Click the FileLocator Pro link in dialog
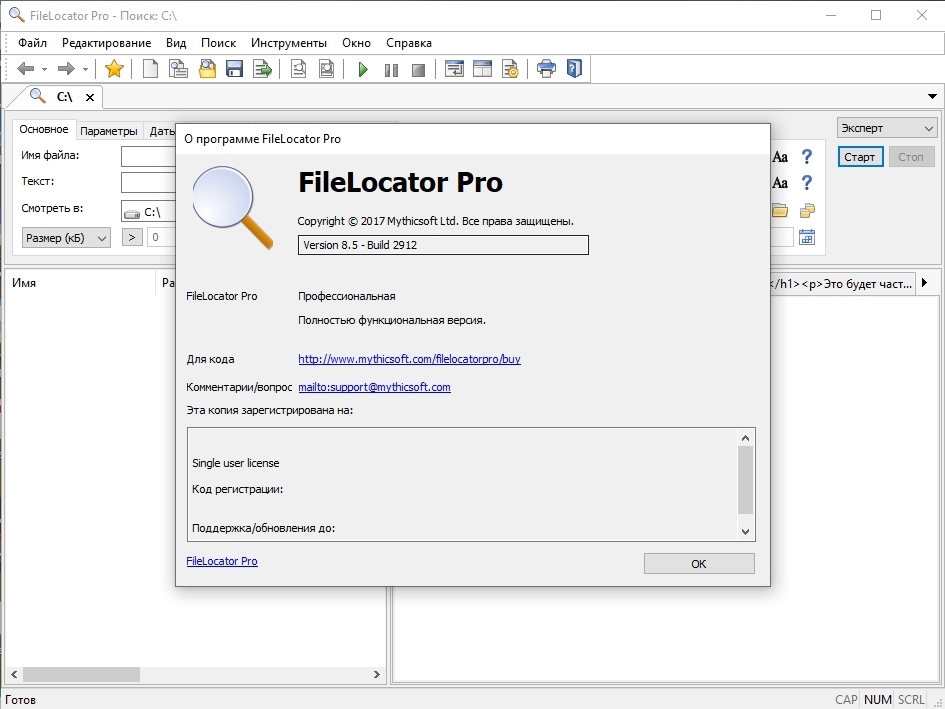945x709 pixels. pyautogui.click(x=222, y=561)
